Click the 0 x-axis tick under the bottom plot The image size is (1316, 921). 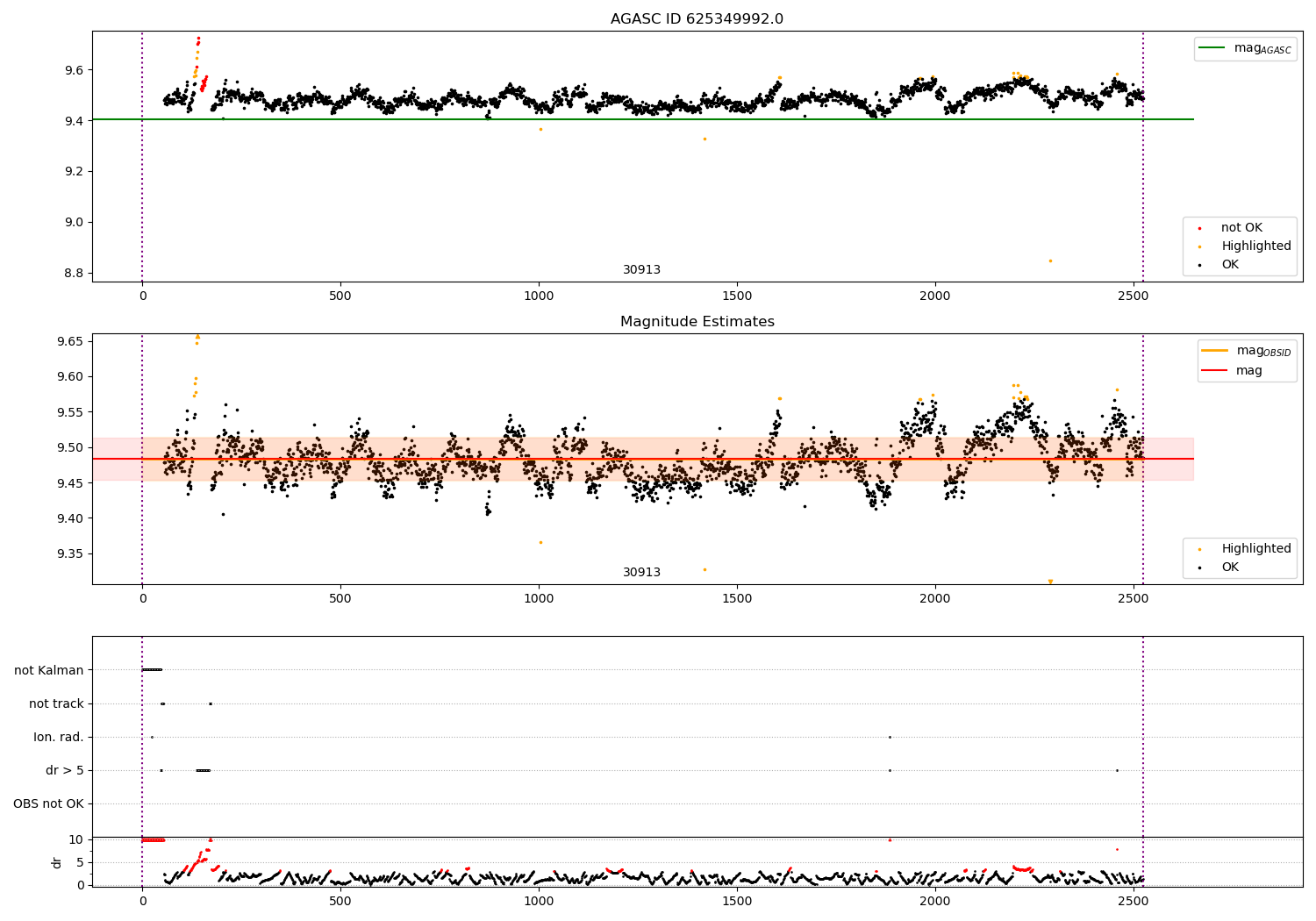coord(142,902)
